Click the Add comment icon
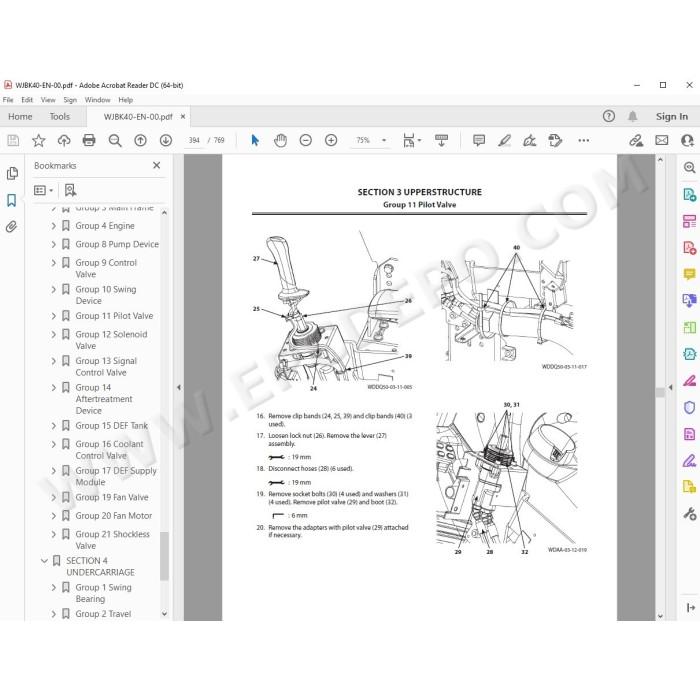Viewport: 700px width, 700px height. 479,141
